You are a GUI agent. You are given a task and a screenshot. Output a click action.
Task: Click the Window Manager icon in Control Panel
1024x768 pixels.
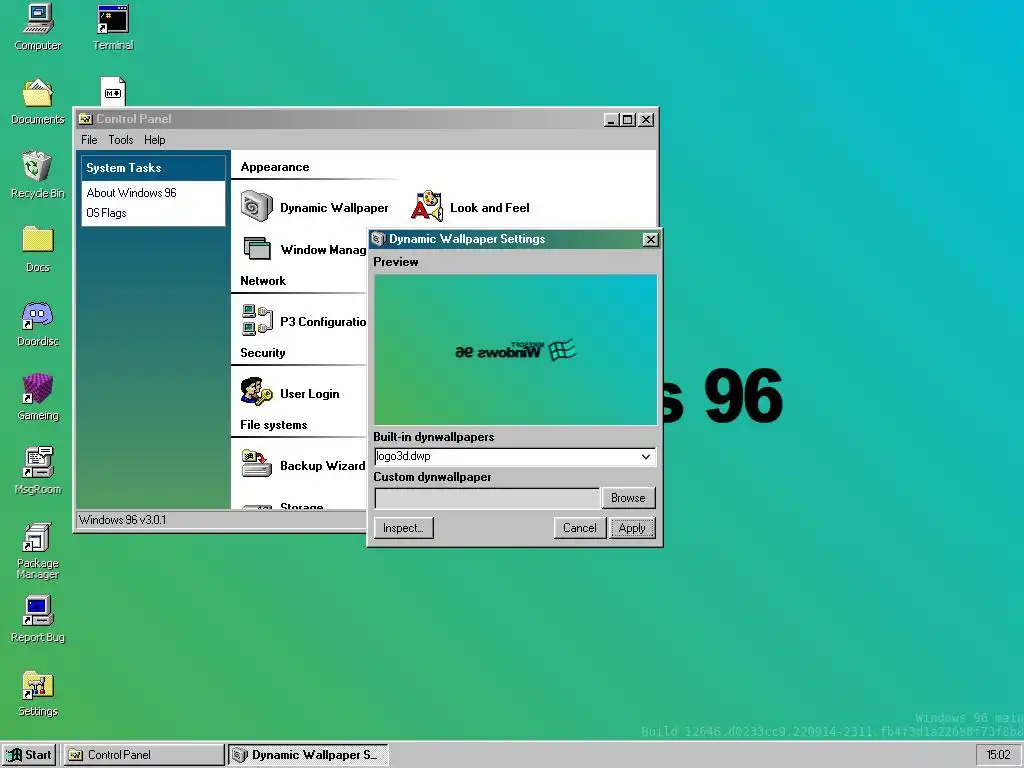tap(257, 249)
